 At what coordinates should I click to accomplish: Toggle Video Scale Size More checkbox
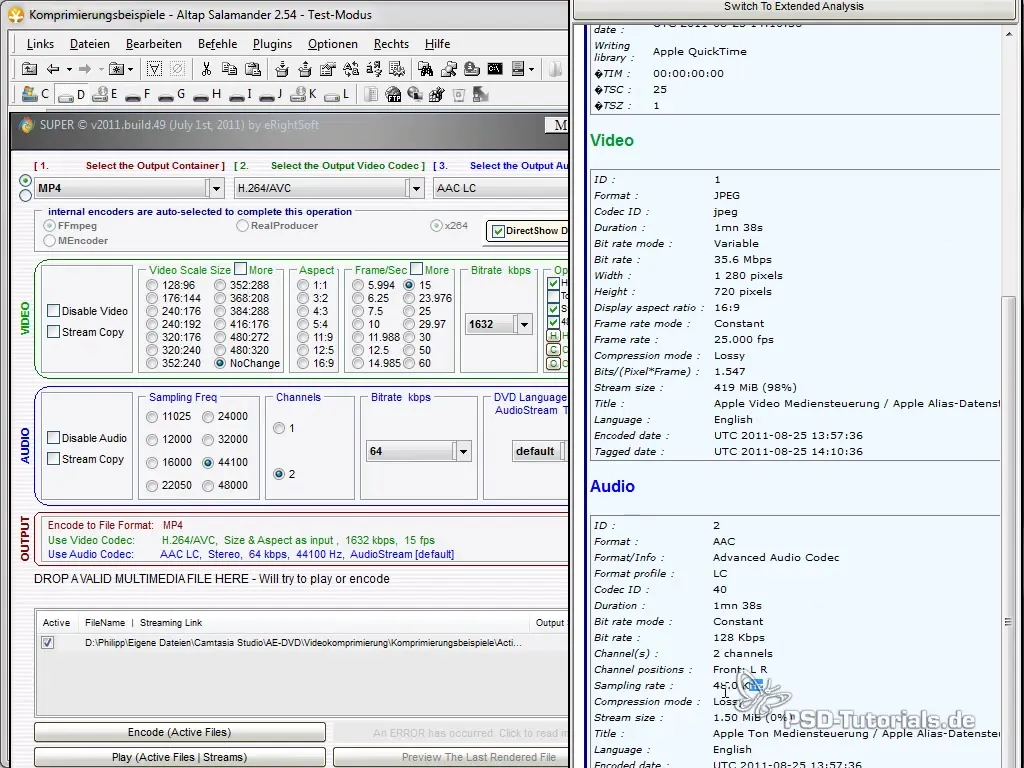tap(240, 268)
